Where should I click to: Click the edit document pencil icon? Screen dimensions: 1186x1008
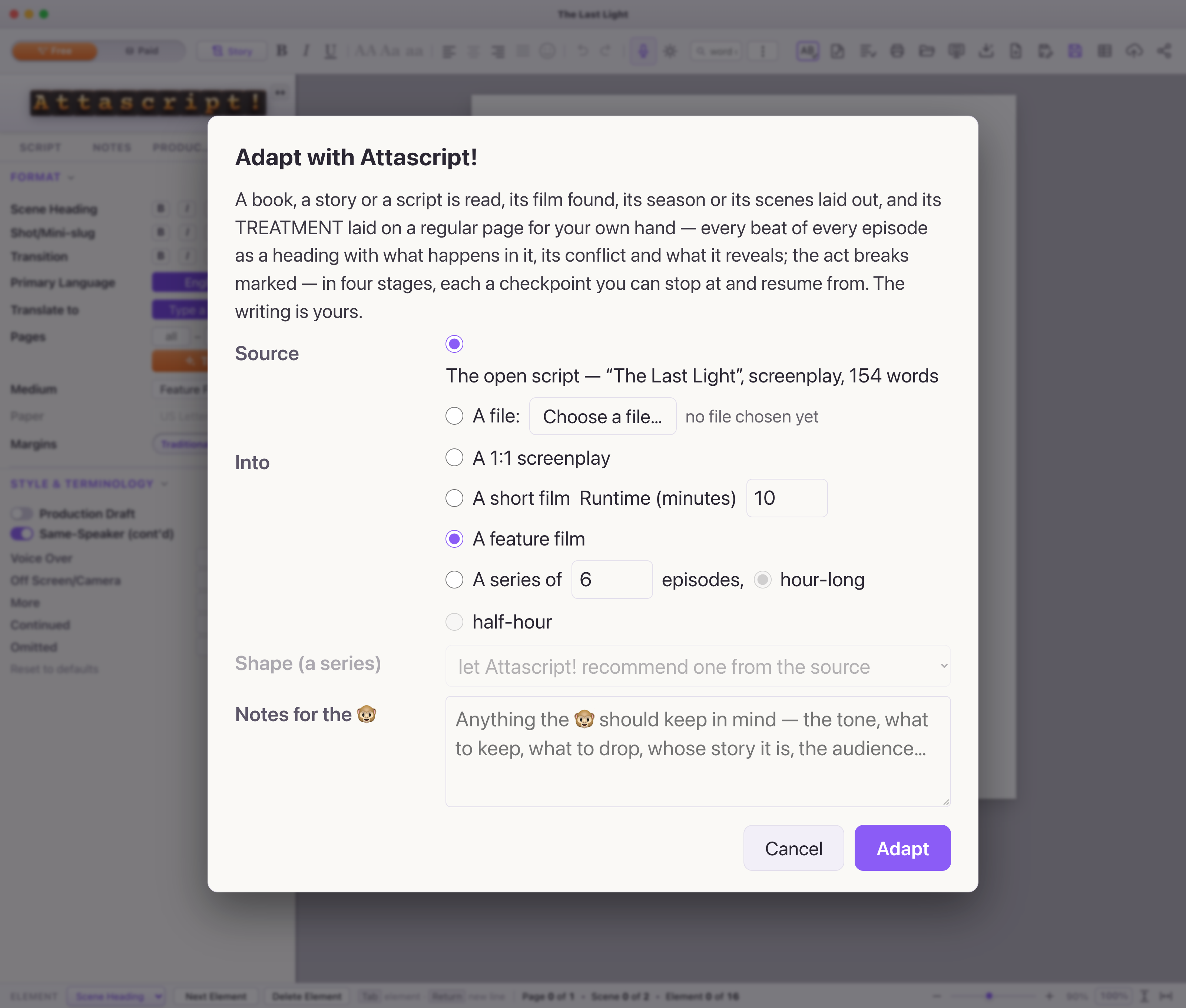pos(837,51)
